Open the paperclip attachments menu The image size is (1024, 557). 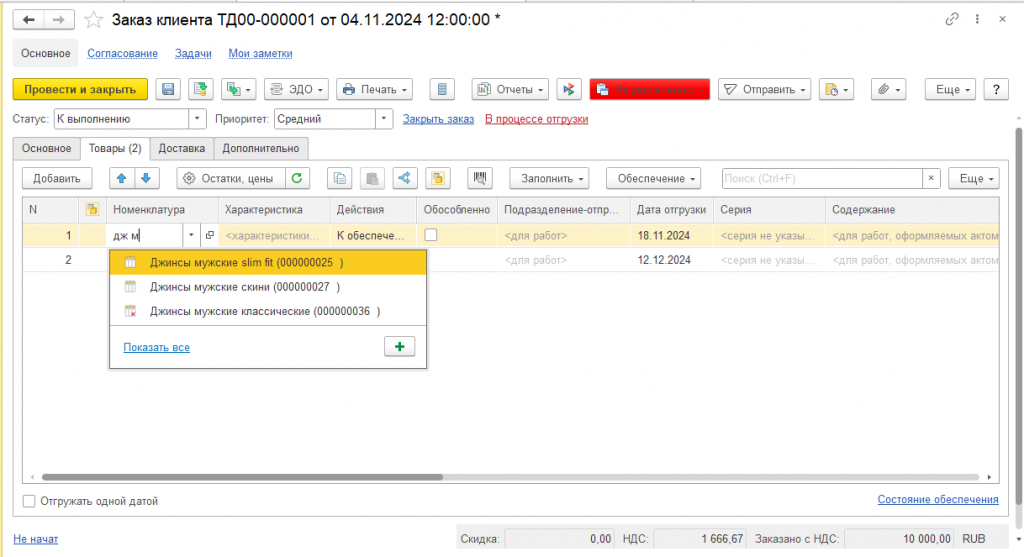click(x=888, y=89)
